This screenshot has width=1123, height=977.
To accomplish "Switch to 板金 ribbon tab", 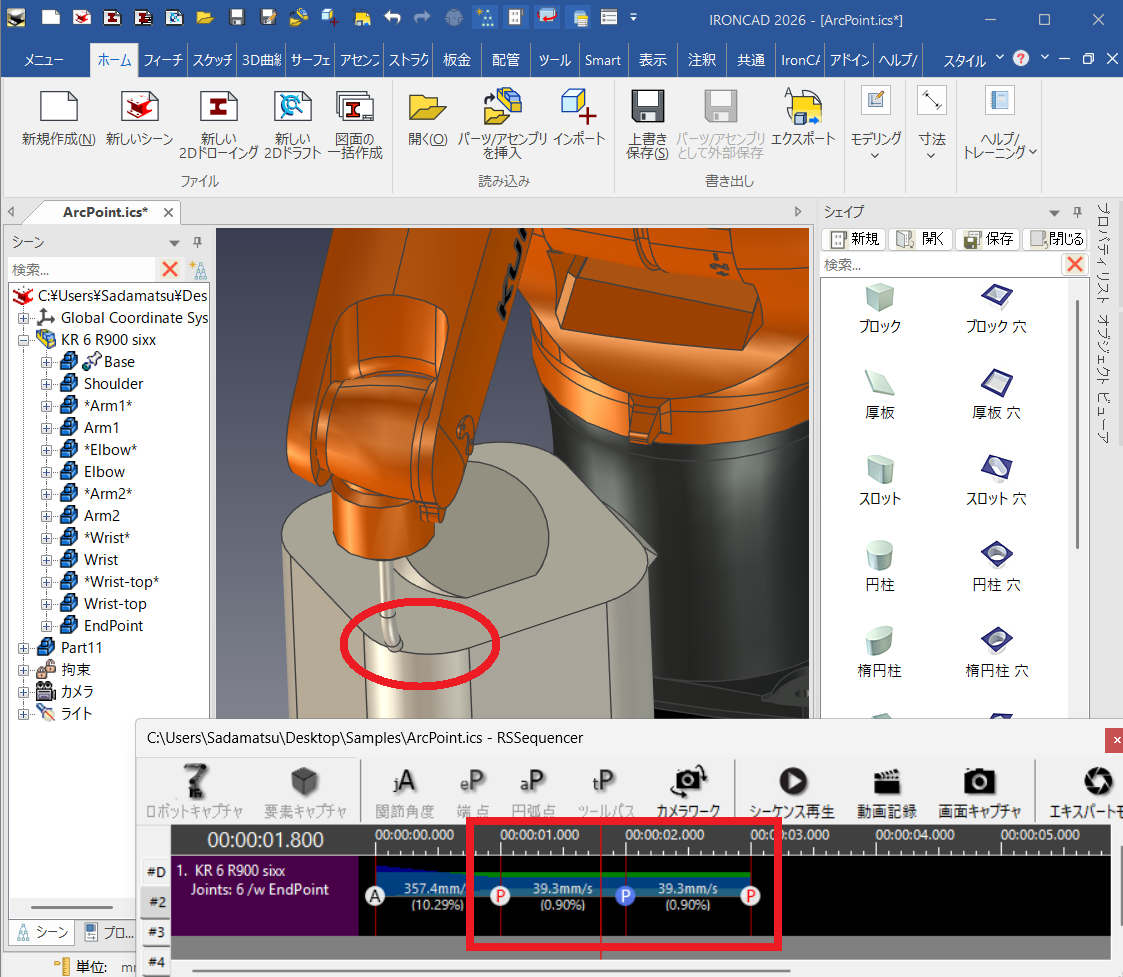I will (x=457, y=60).
